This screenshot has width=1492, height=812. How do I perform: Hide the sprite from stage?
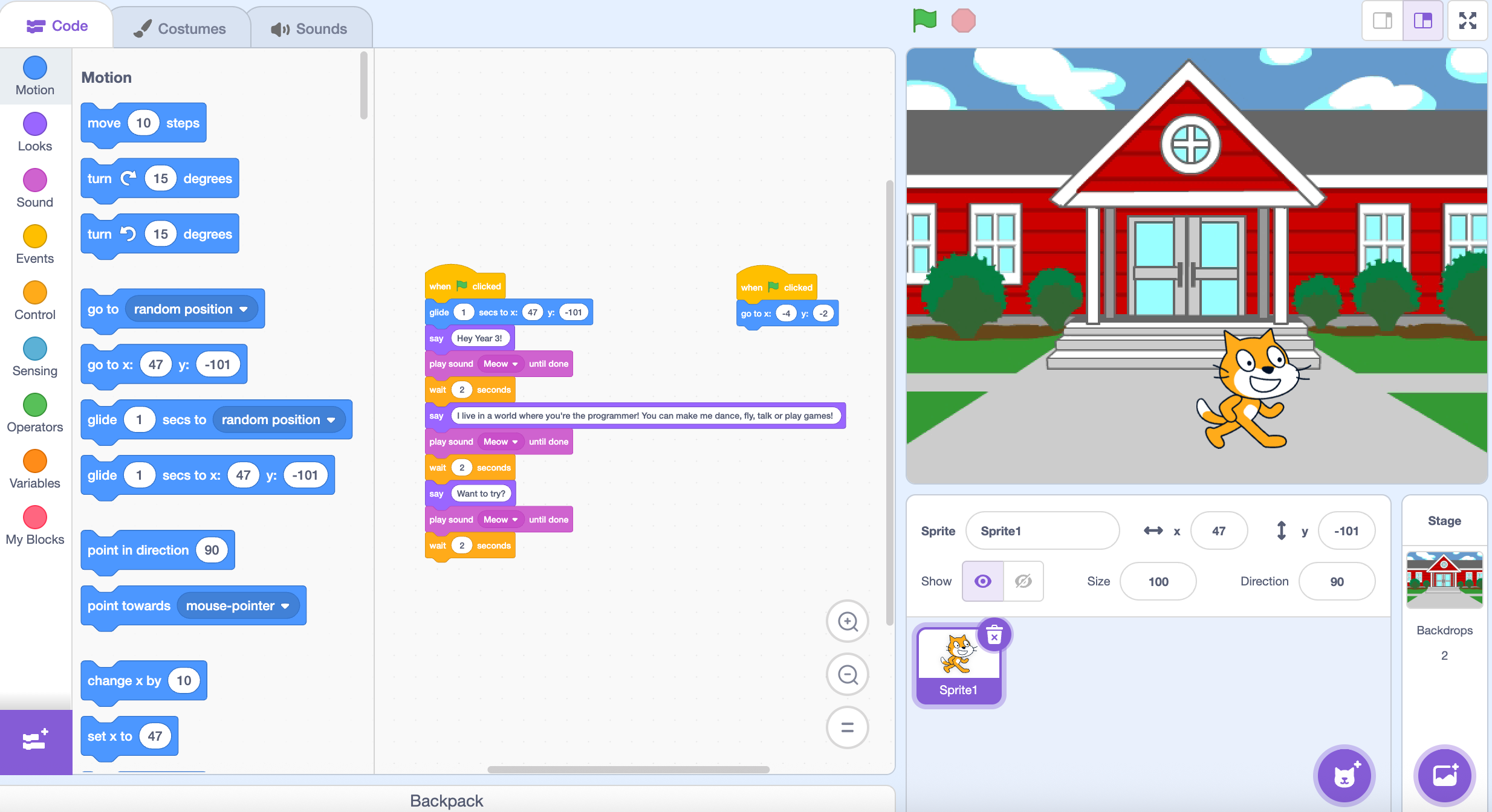coord(1023,581)
